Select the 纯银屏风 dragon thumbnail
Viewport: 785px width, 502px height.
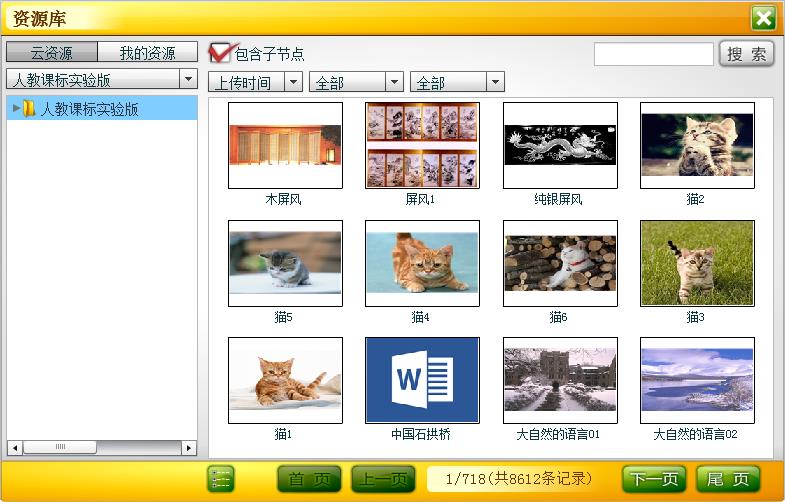(x=560, y=145)
